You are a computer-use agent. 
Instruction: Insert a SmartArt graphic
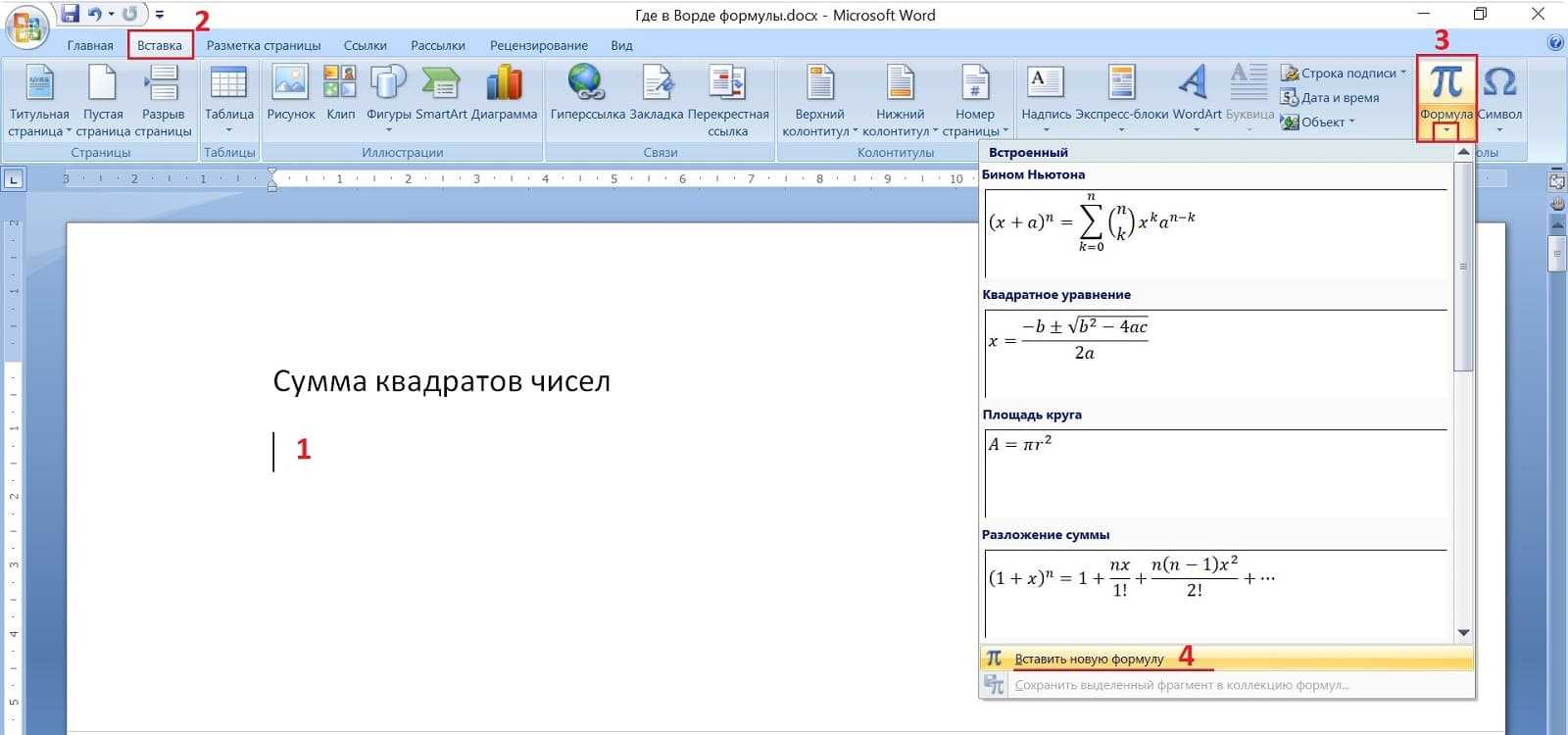click(x=441, y=93)
